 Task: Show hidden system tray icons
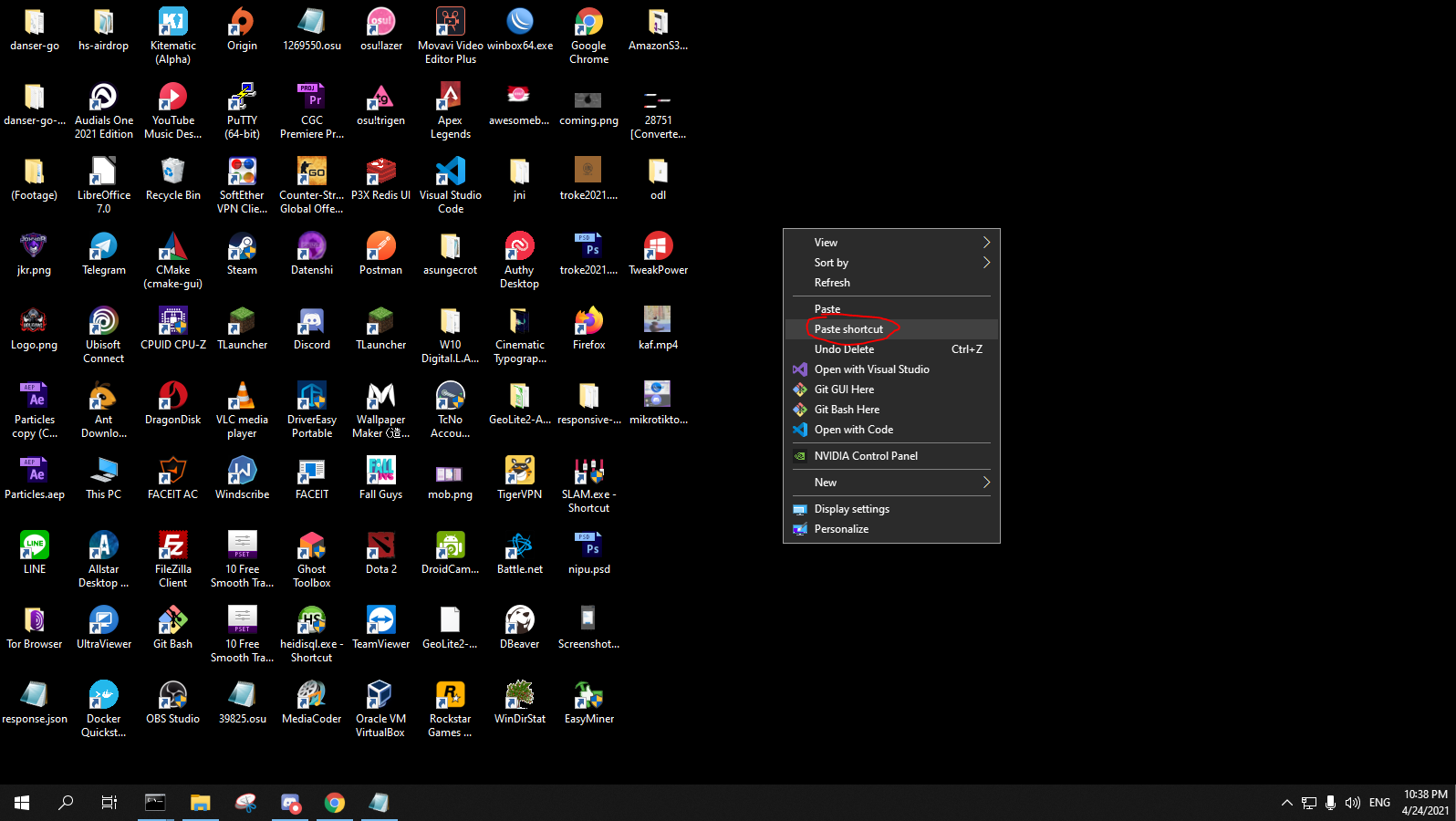(1287, 803)
